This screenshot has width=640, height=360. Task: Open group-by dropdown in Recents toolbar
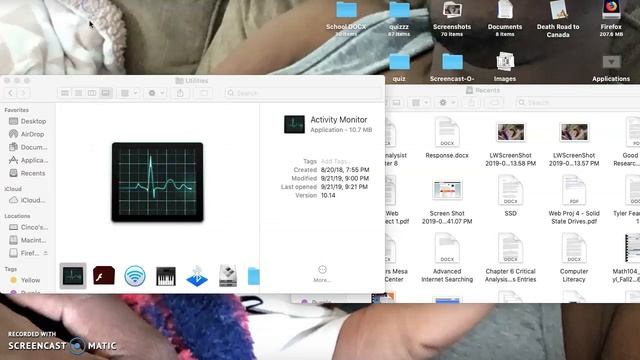click(420, 102)
